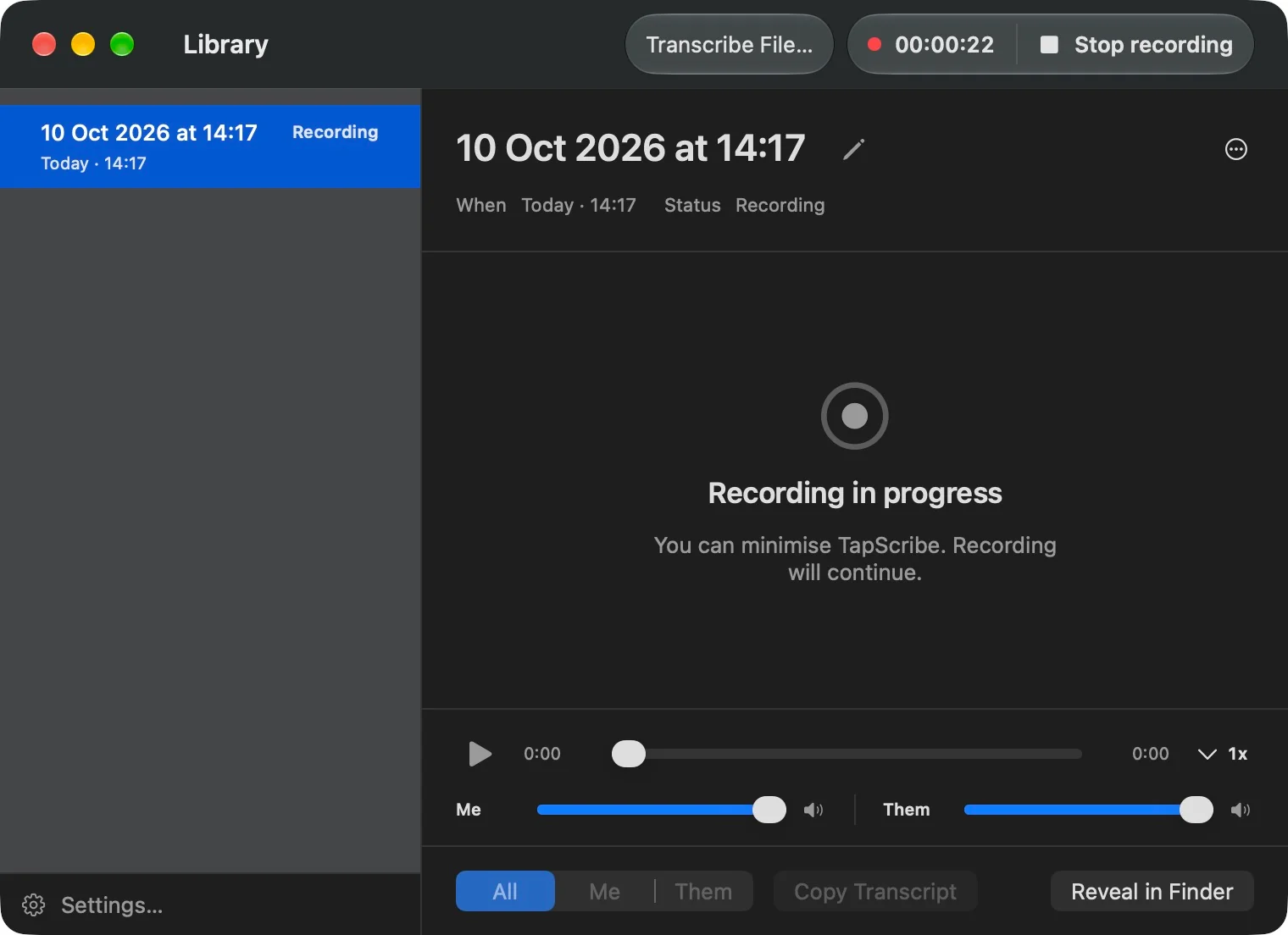Click the Them channel label
This screenshot has width=1288, height=935.
point(907,810)
